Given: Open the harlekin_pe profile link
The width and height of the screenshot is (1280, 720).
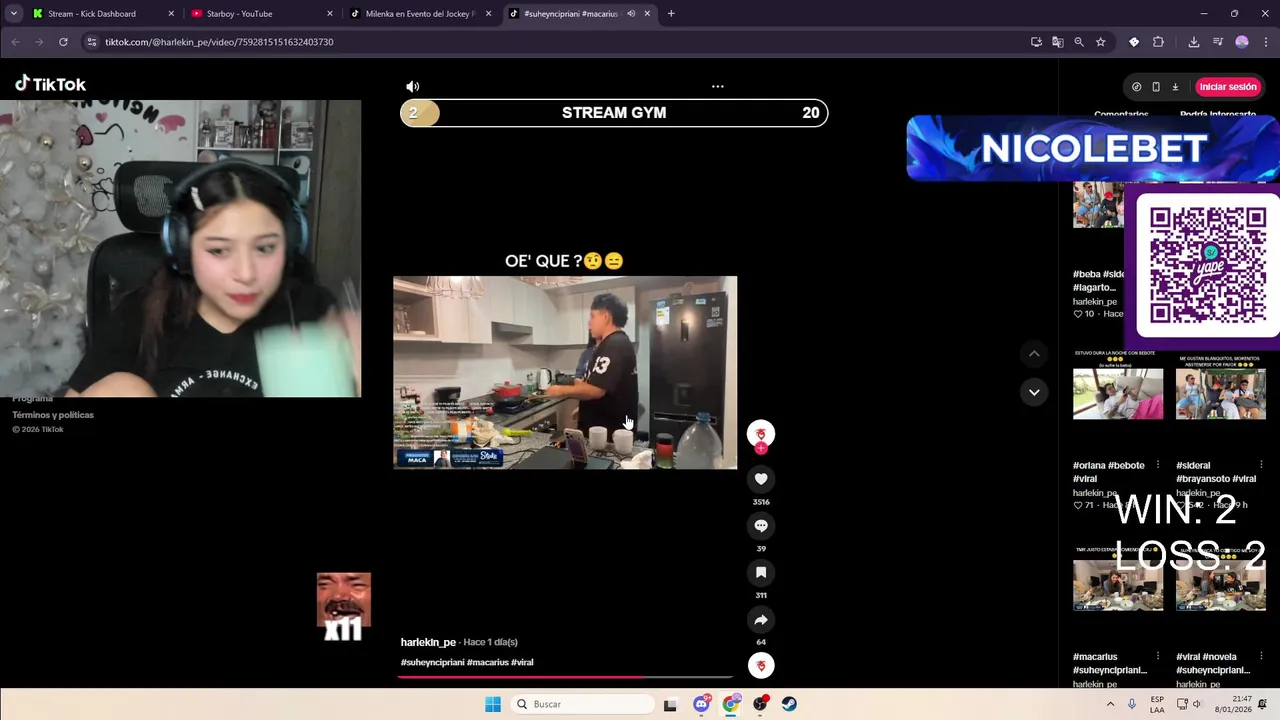Looking at the screenshot, I should pyautogui.click(x=428, y=642).
